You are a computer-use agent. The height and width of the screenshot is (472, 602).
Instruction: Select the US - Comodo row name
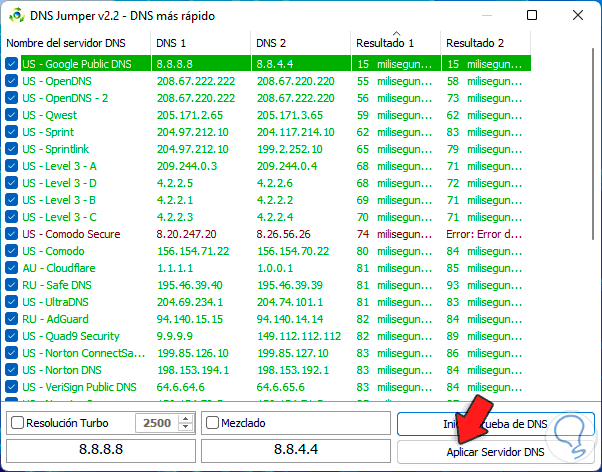(53, 251)
